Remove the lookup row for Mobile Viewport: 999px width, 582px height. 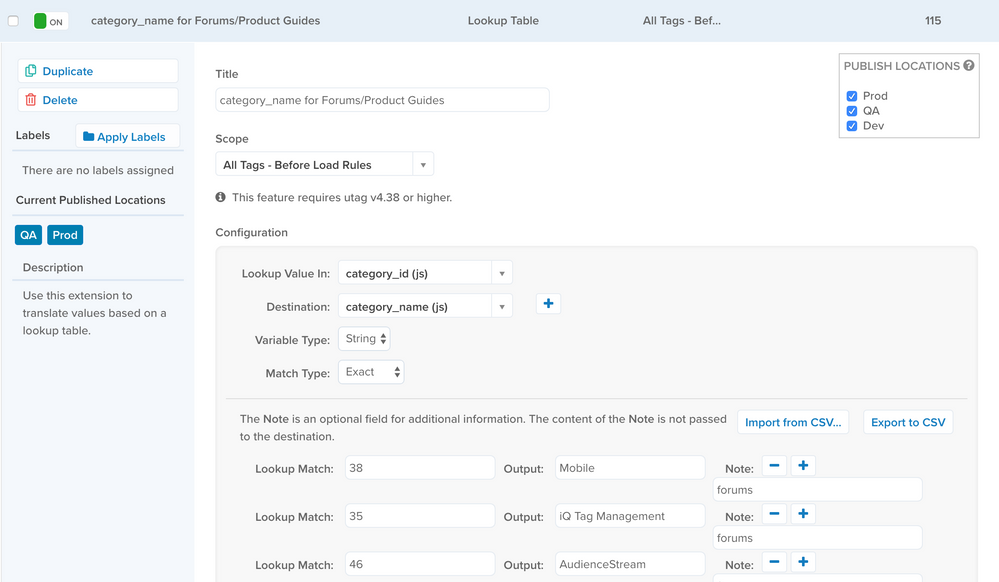pos(774,466)
